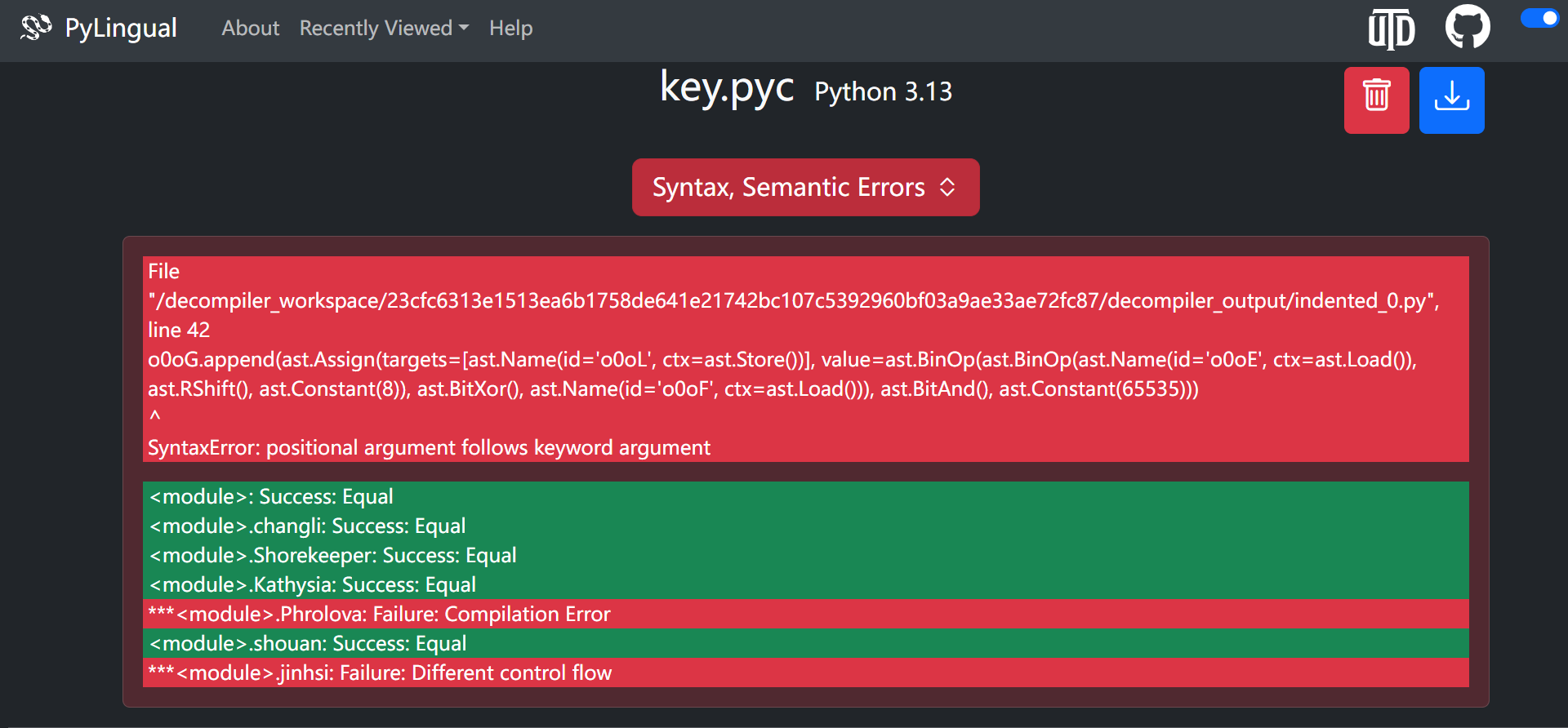Download the decompiled file
This screenshot has width=1568, height=728.
[x=1451, y=100]
